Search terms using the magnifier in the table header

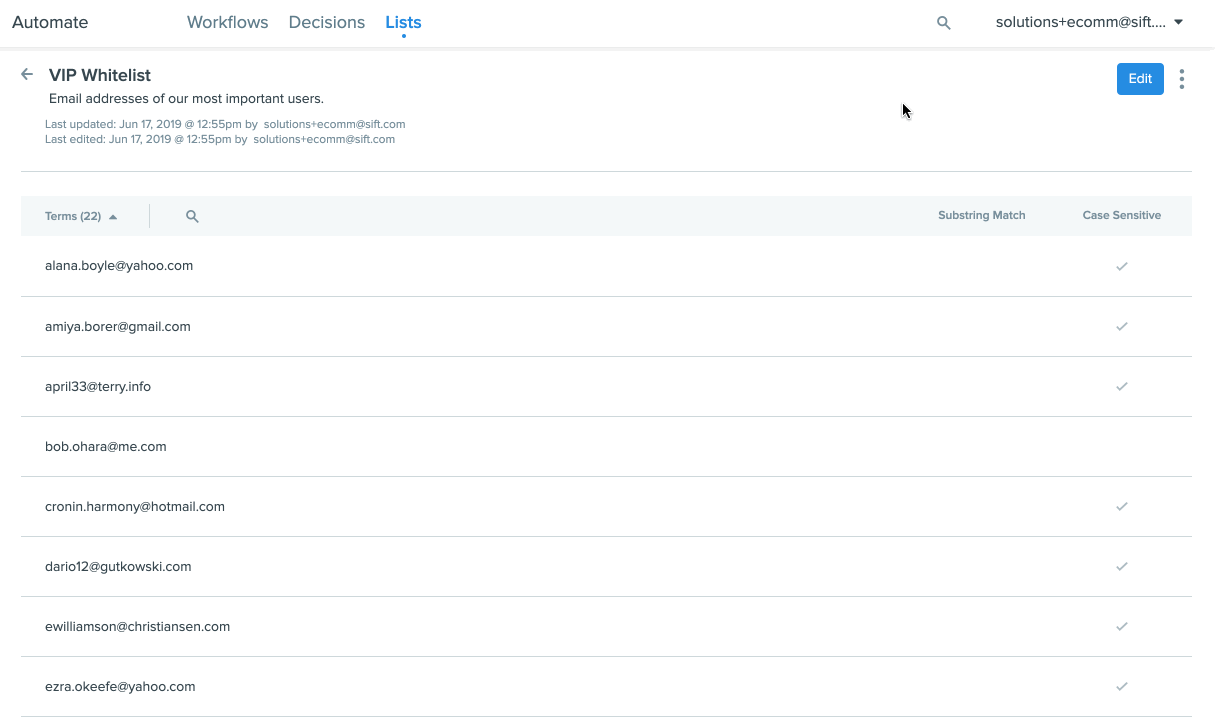[192, 216]
